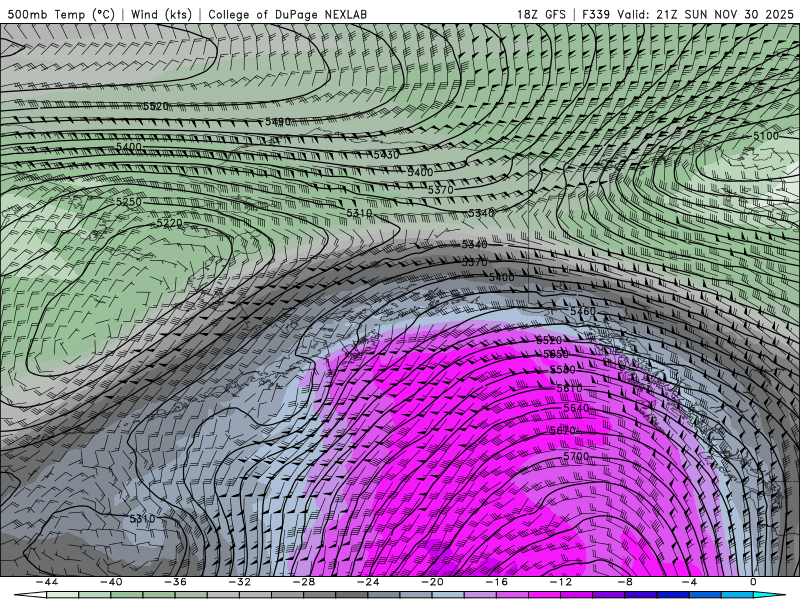Click the -28 color bar label

point(304,582)
